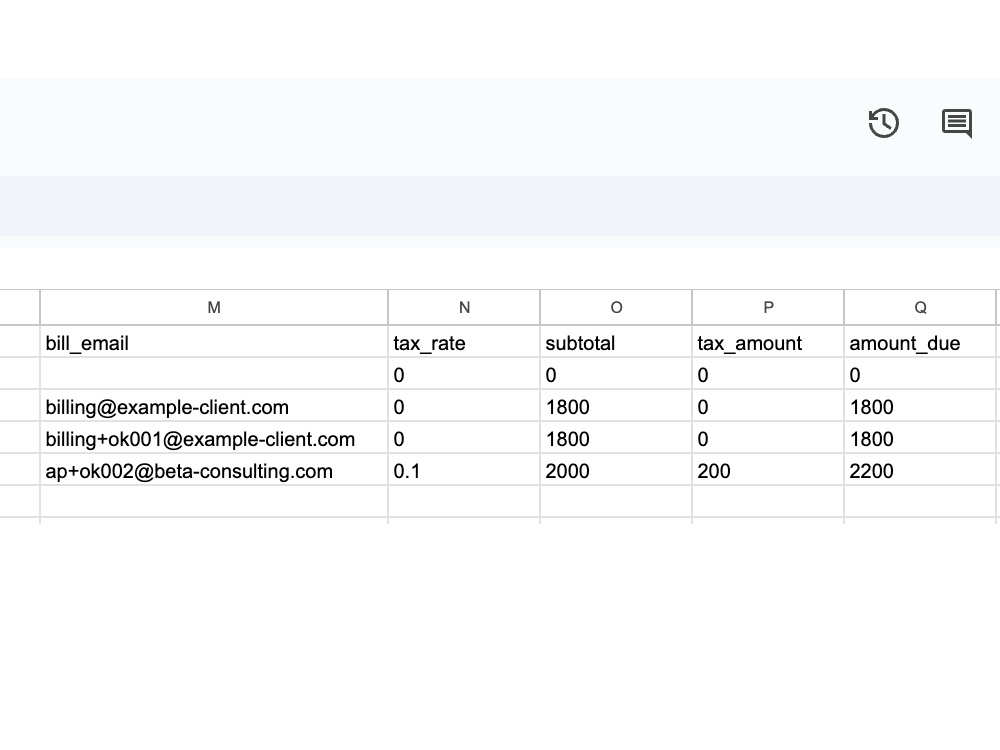Image resolution: width=1000 pixels, height=750 pixels.
Task: Select subtotal 1800 in billing+ok001 row
Action: (616, 438)
